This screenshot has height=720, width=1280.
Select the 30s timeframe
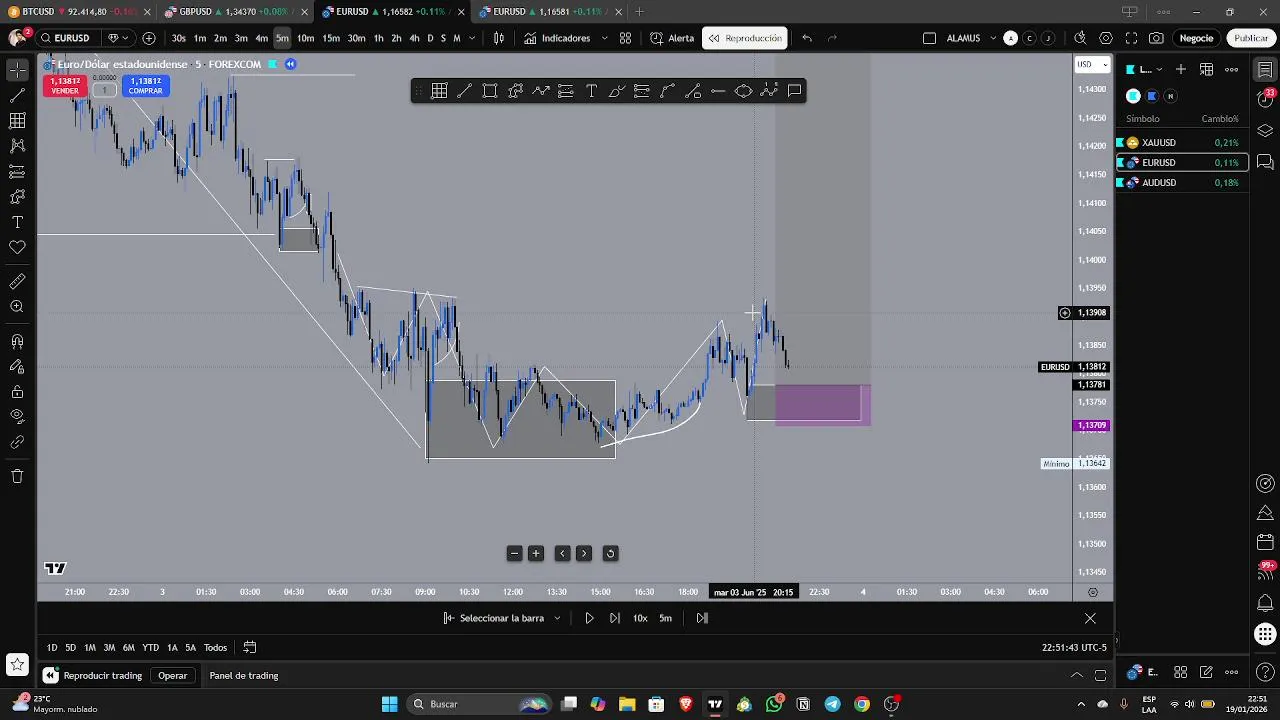point(178,38)
